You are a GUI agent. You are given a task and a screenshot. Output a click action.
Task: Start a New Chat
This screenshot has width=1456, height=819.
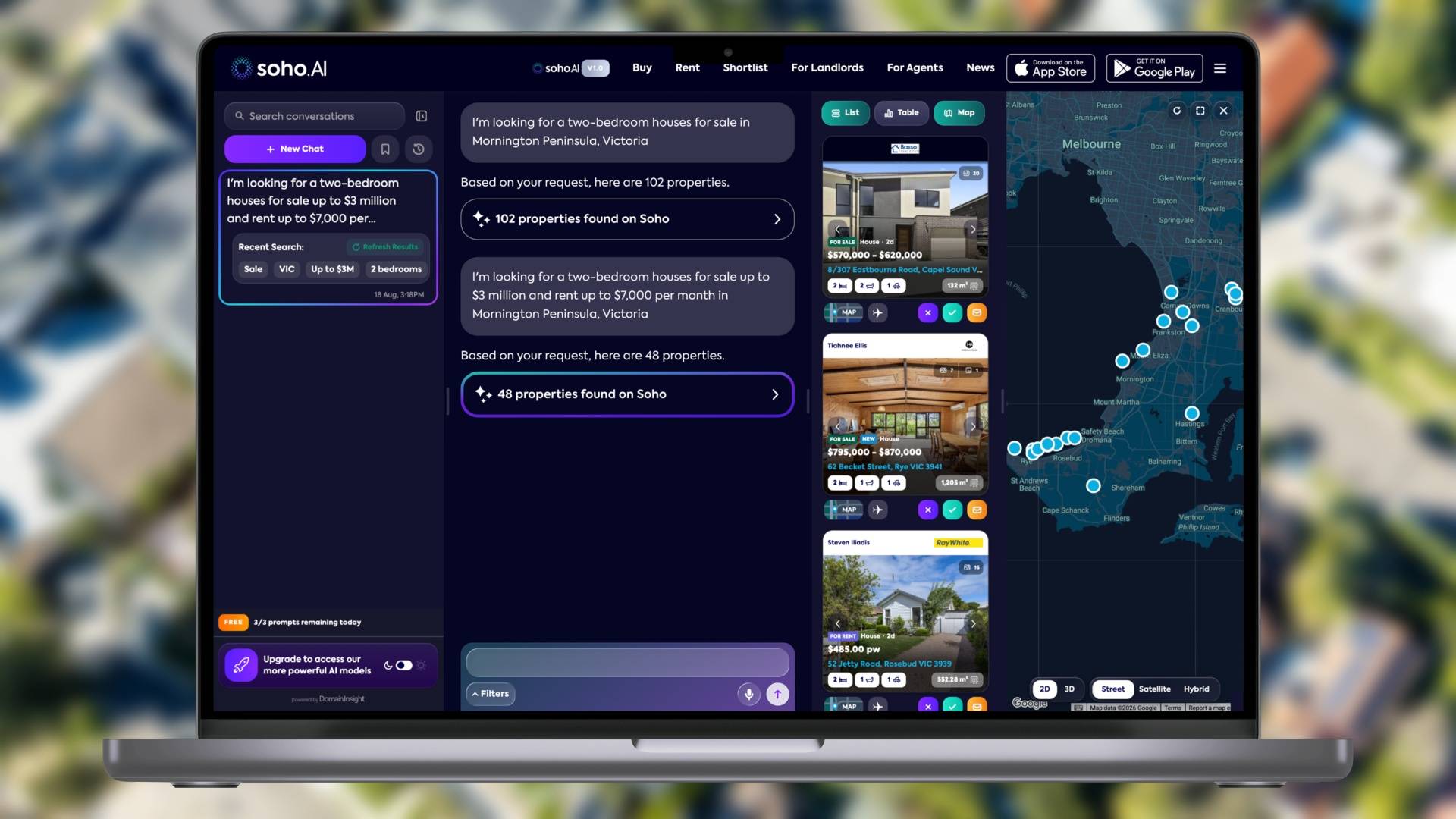[295, 149]
